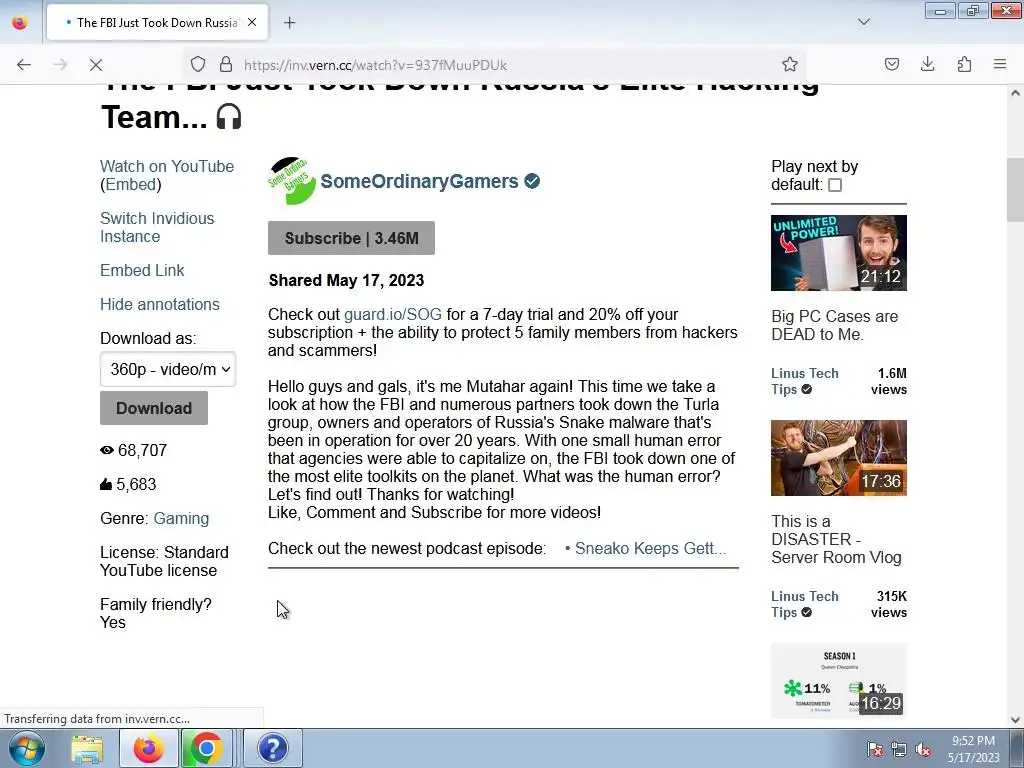Select Hide annotations
Screen dimensions: 1024x768
point(159,304)
